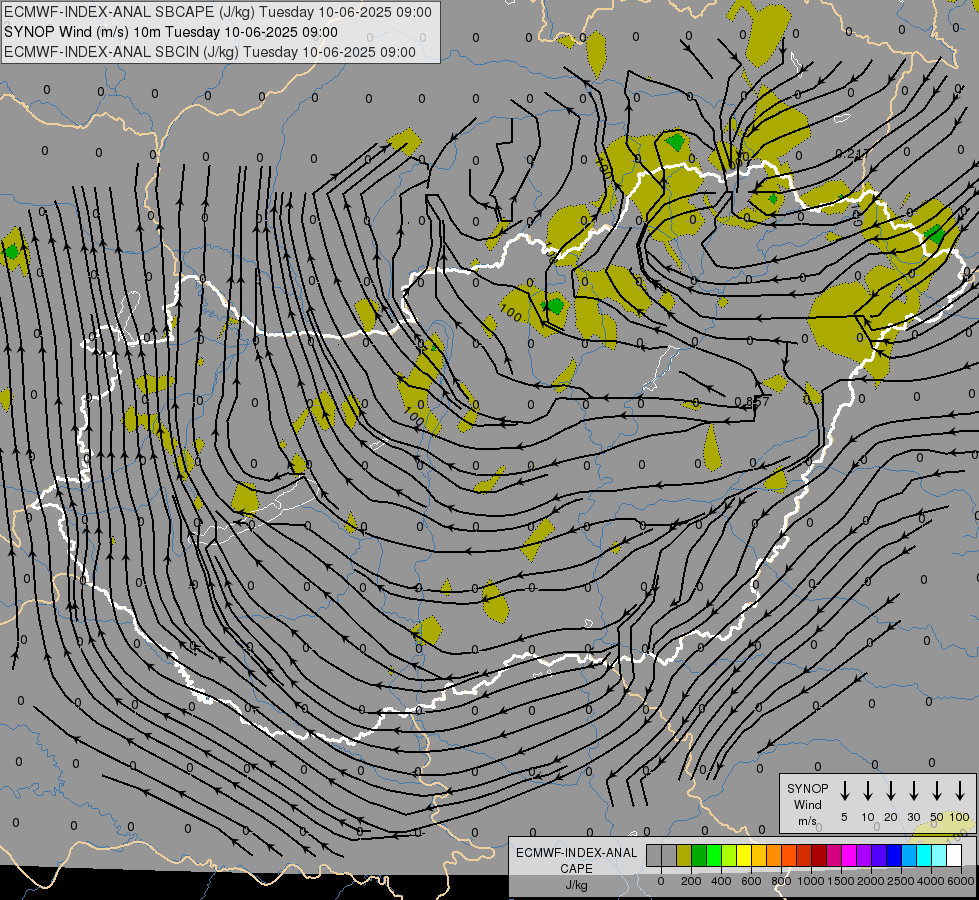Select the bright green CAPE legend swatch
Screen dimensions: 979x900
point(714,855)
